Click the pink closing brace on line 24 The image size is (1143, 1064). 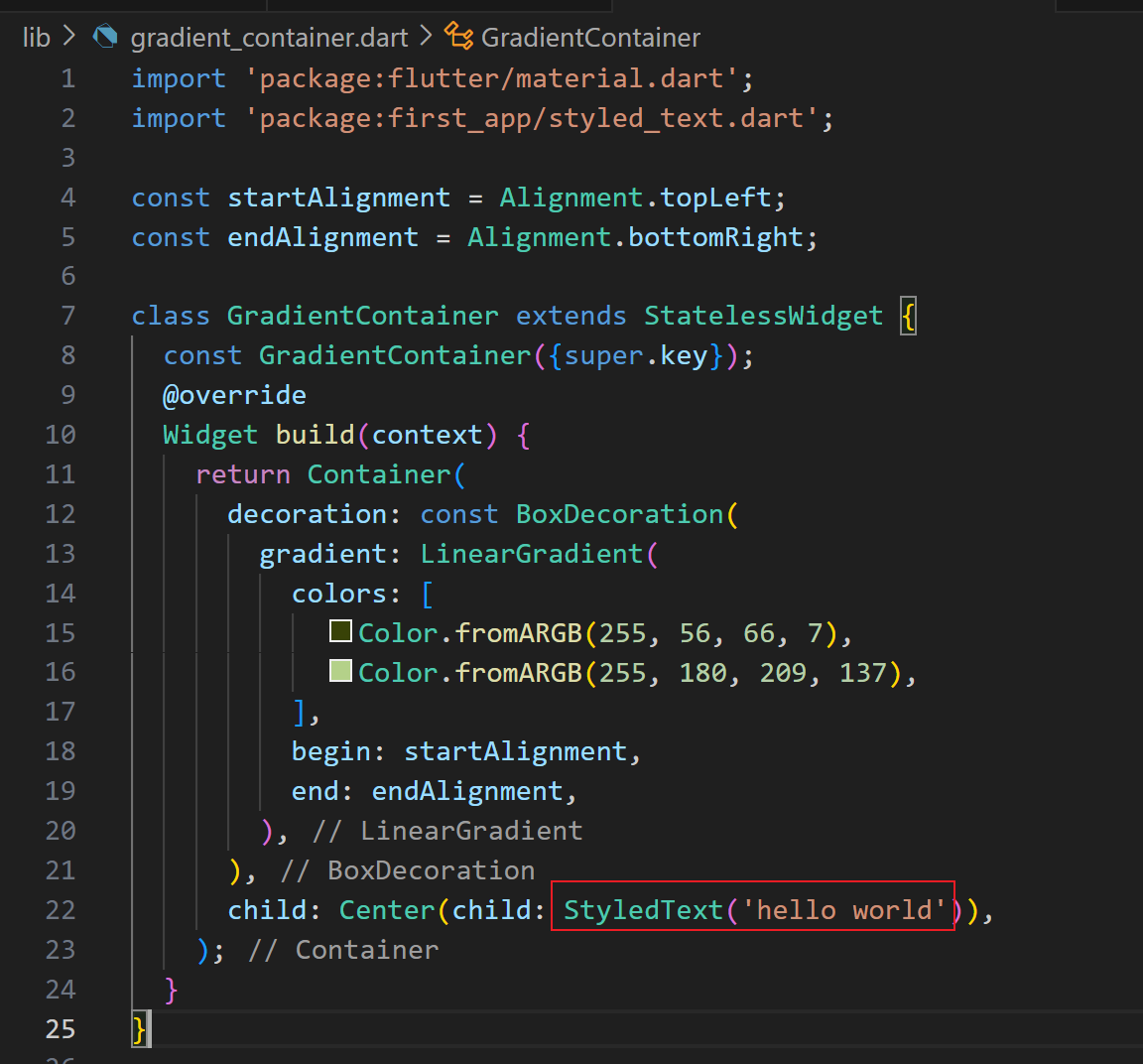pyautogui.click(x=172, y=991)
